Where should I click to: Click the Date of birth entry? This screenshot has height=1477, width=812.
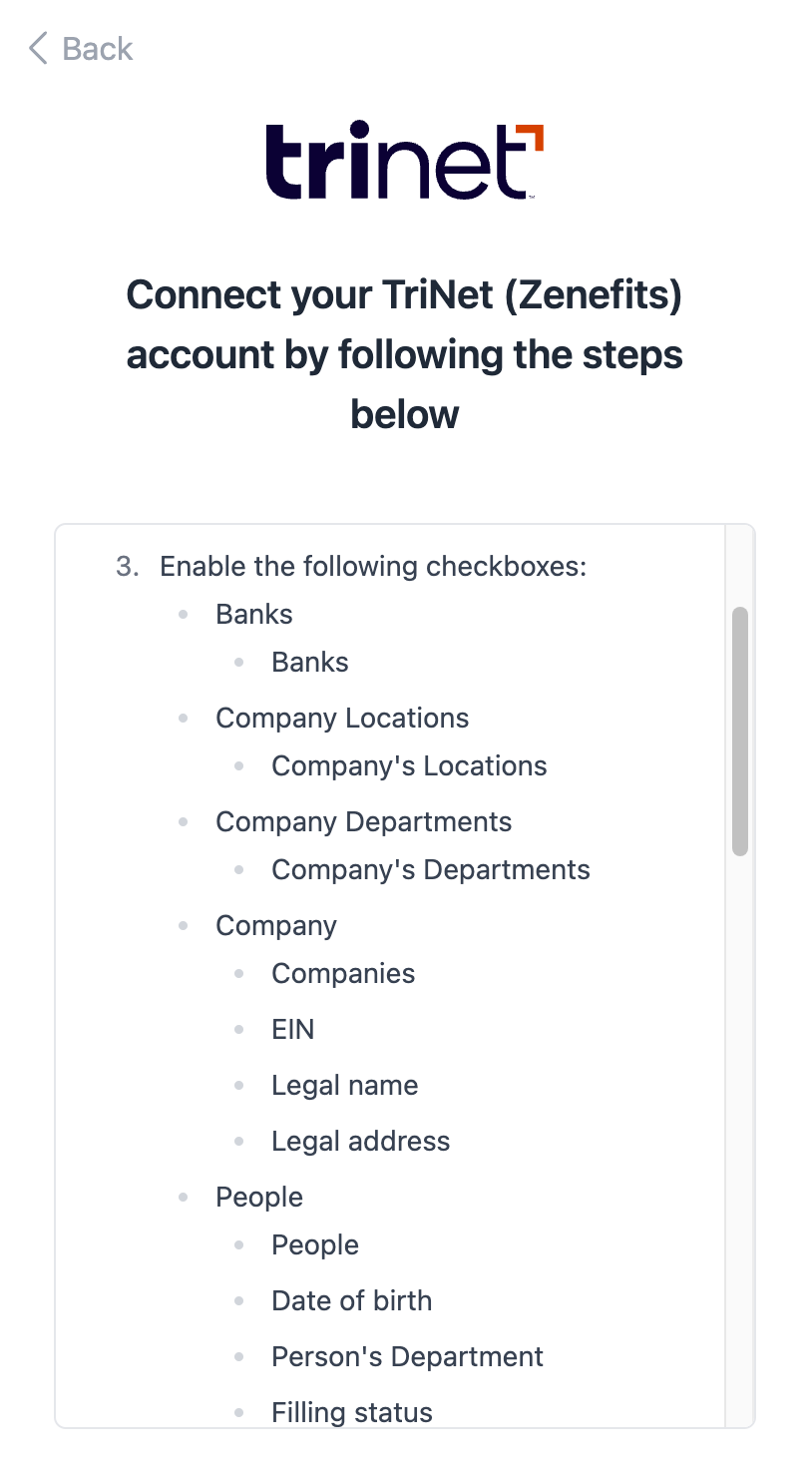[x=352, y=1301]
